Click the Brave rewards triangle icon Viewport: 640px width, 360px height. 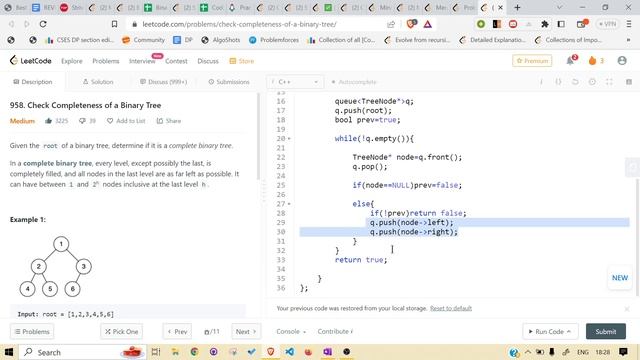(x=427, y=24)
